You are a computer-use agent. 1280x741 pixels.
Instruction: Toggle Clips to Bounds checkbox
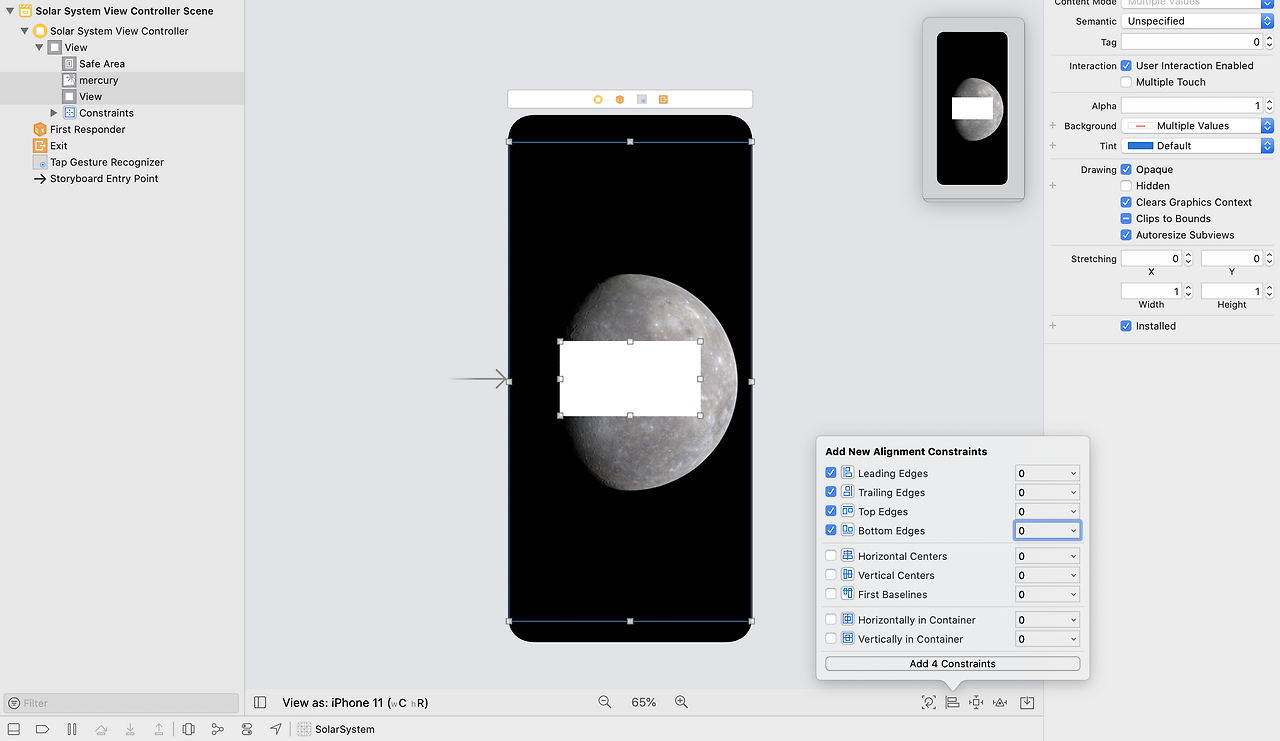click(1126, 219)
